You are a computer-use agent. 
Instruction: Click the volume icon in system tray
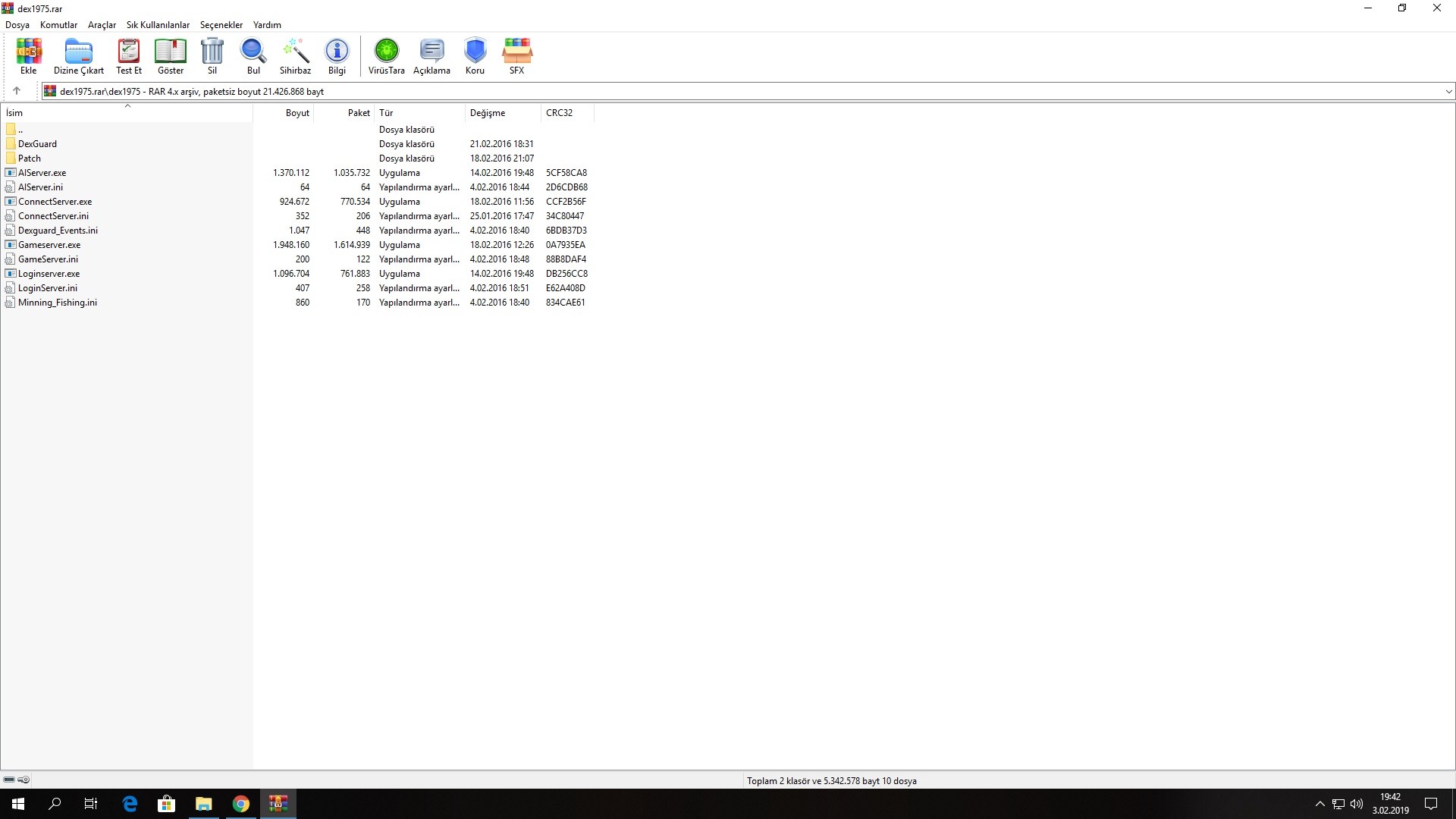[x=1357, y=804]
